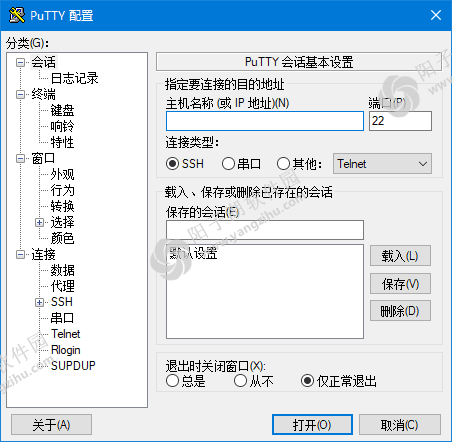Select 终端 category in tree

[x=44, y=94]
